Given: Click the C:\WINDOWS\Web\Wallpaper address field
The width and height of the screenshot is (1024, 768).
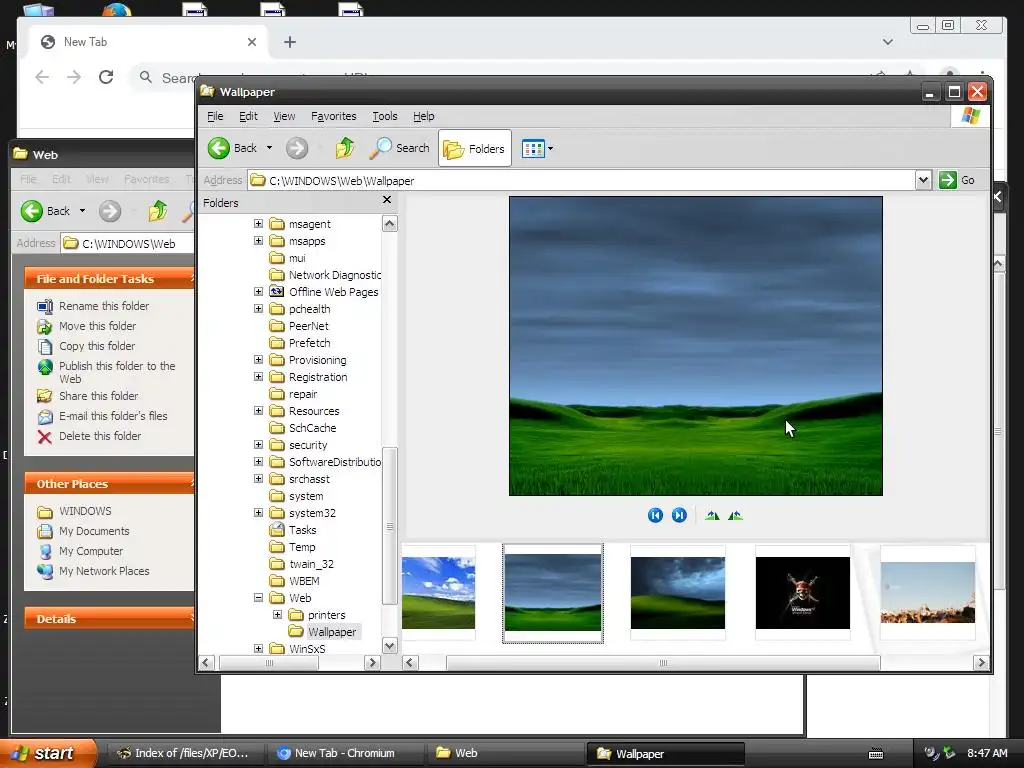Looking at the screenshot, I should [x=581, y=180].
